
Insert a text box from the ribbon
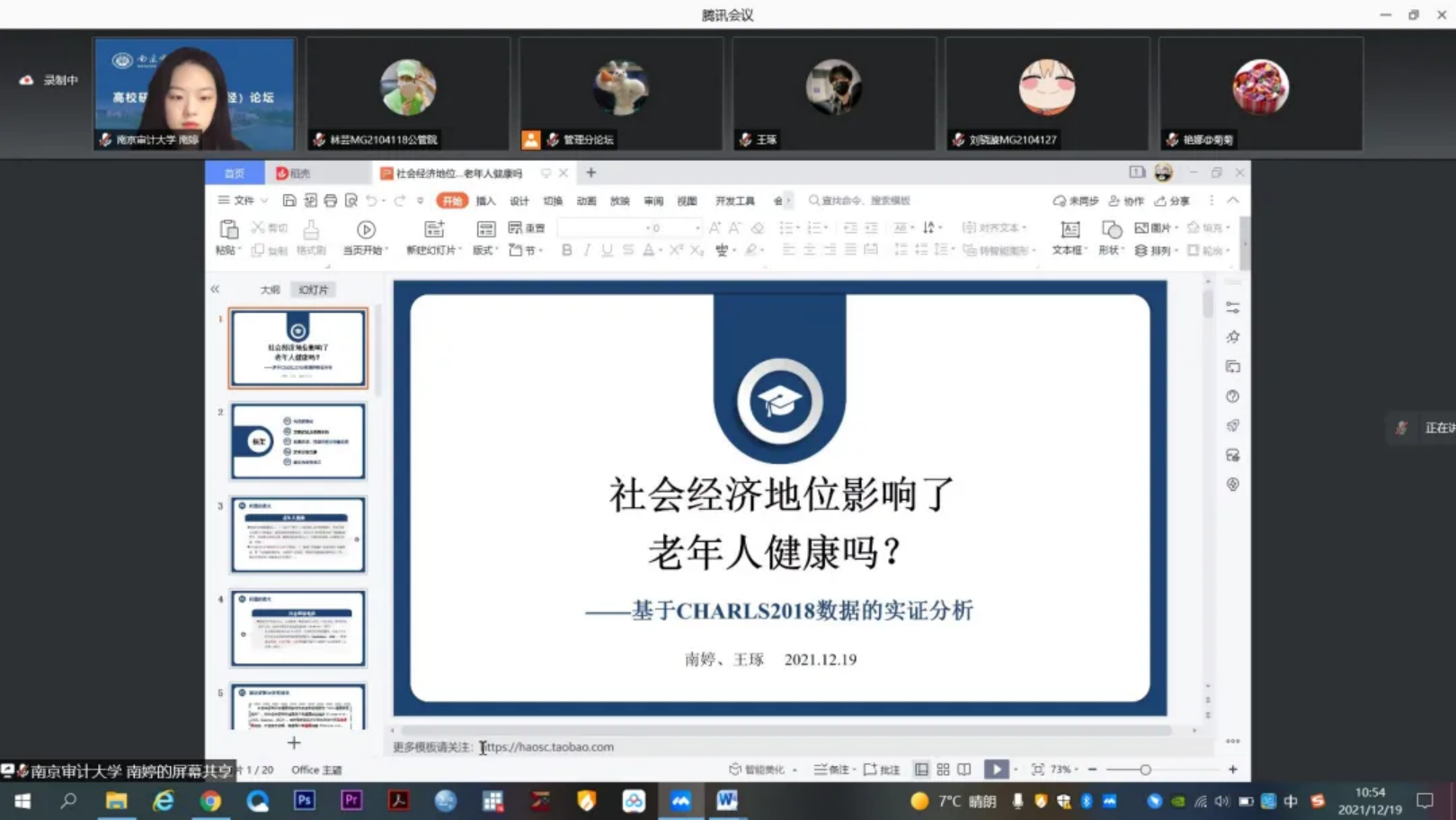coord(1070,230)
